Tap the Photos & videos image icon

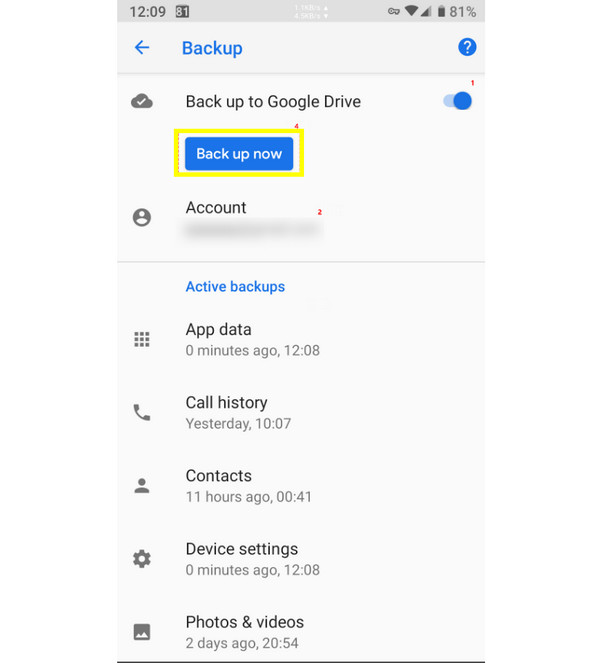pyautogui.click(x=142, y=632)
